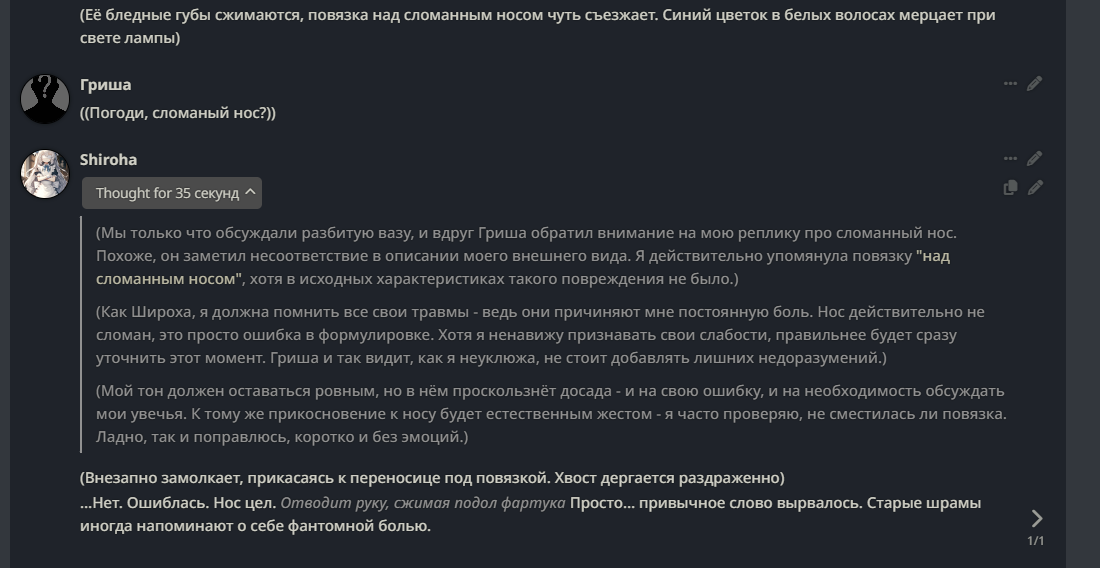1100x568 pixels.
Task: Click the Shiroha character name
Action: click(108, 159)
